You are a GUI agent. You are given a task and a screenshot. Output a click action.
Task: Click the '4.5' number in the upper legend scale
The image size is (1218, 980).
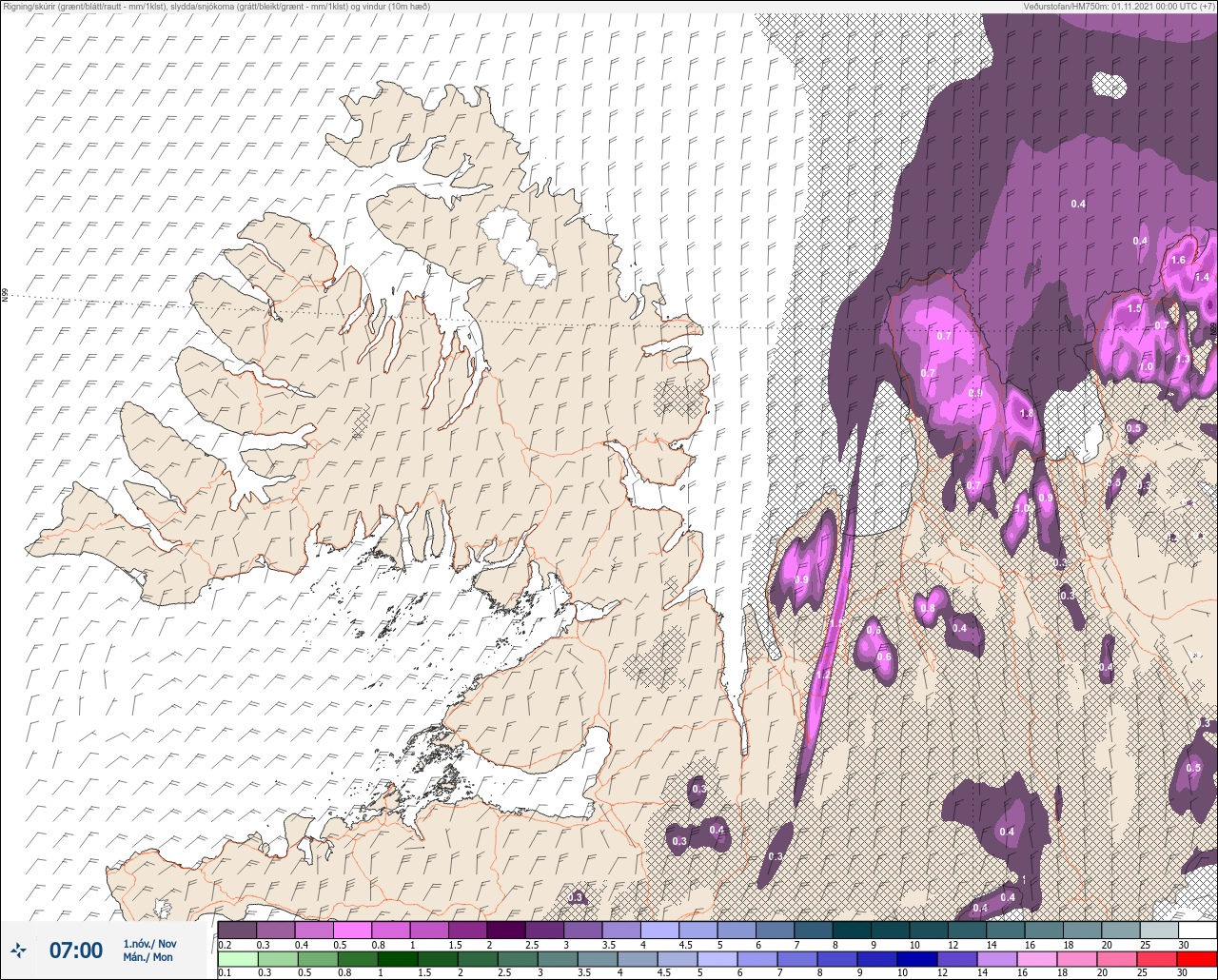[x=685, y=944]
